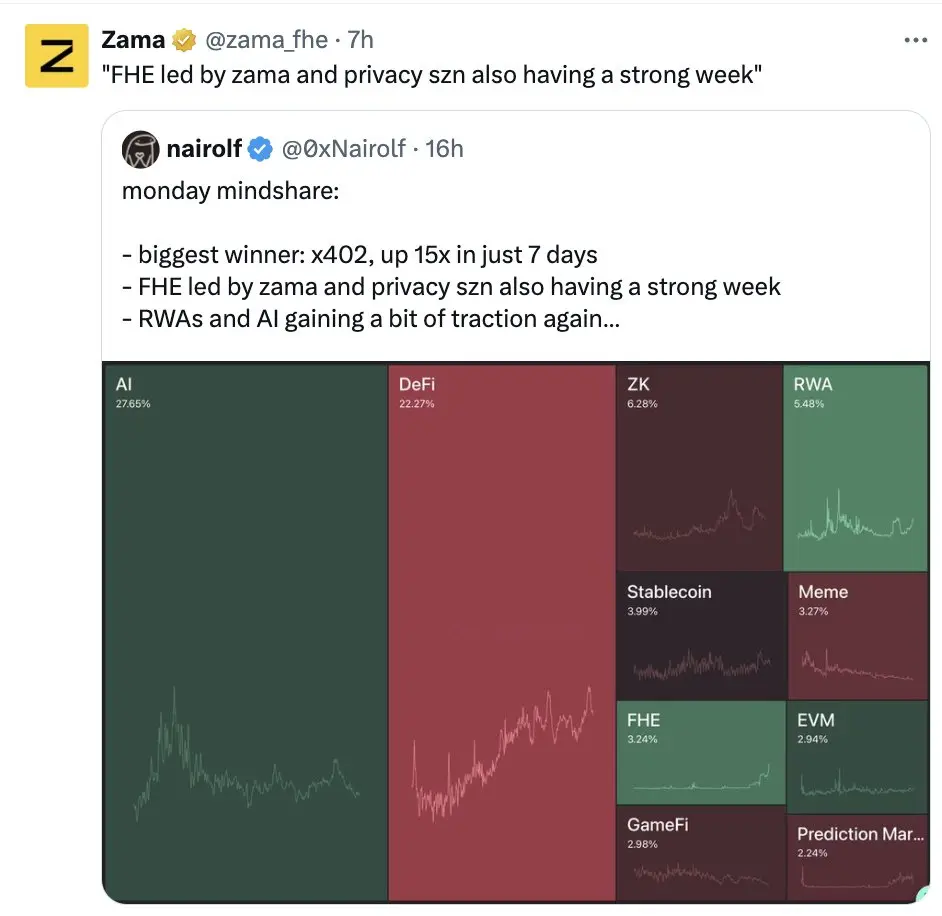Screen dimensions: 942x916
Task: Click the nairolf display name
Action: coord(204,149)
